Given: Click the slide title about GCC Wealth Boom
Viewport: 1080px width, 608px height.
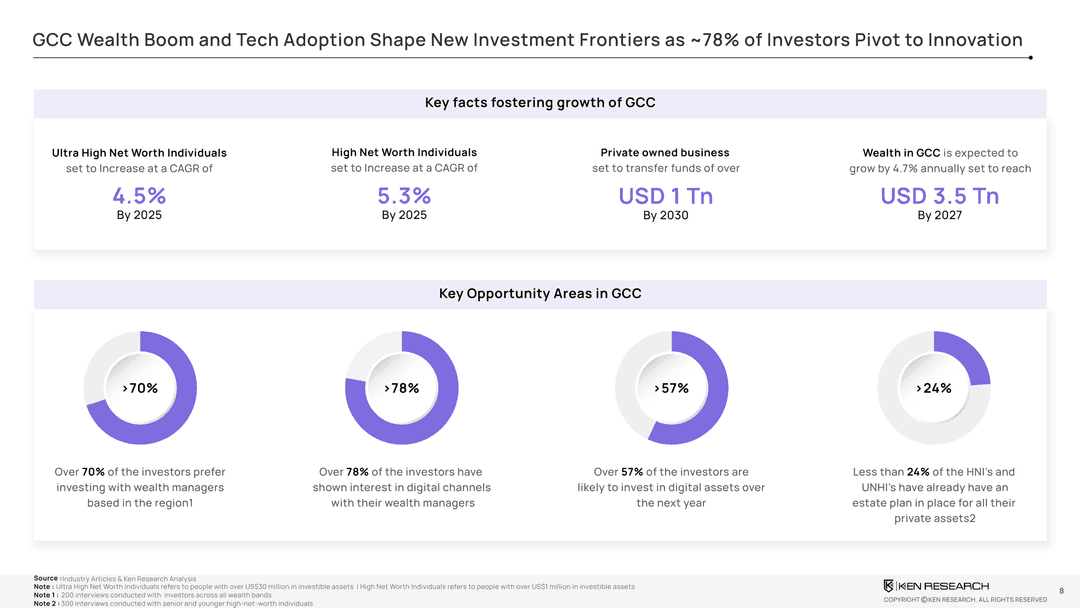Looking at the screenshot, I should coord(527,40).
